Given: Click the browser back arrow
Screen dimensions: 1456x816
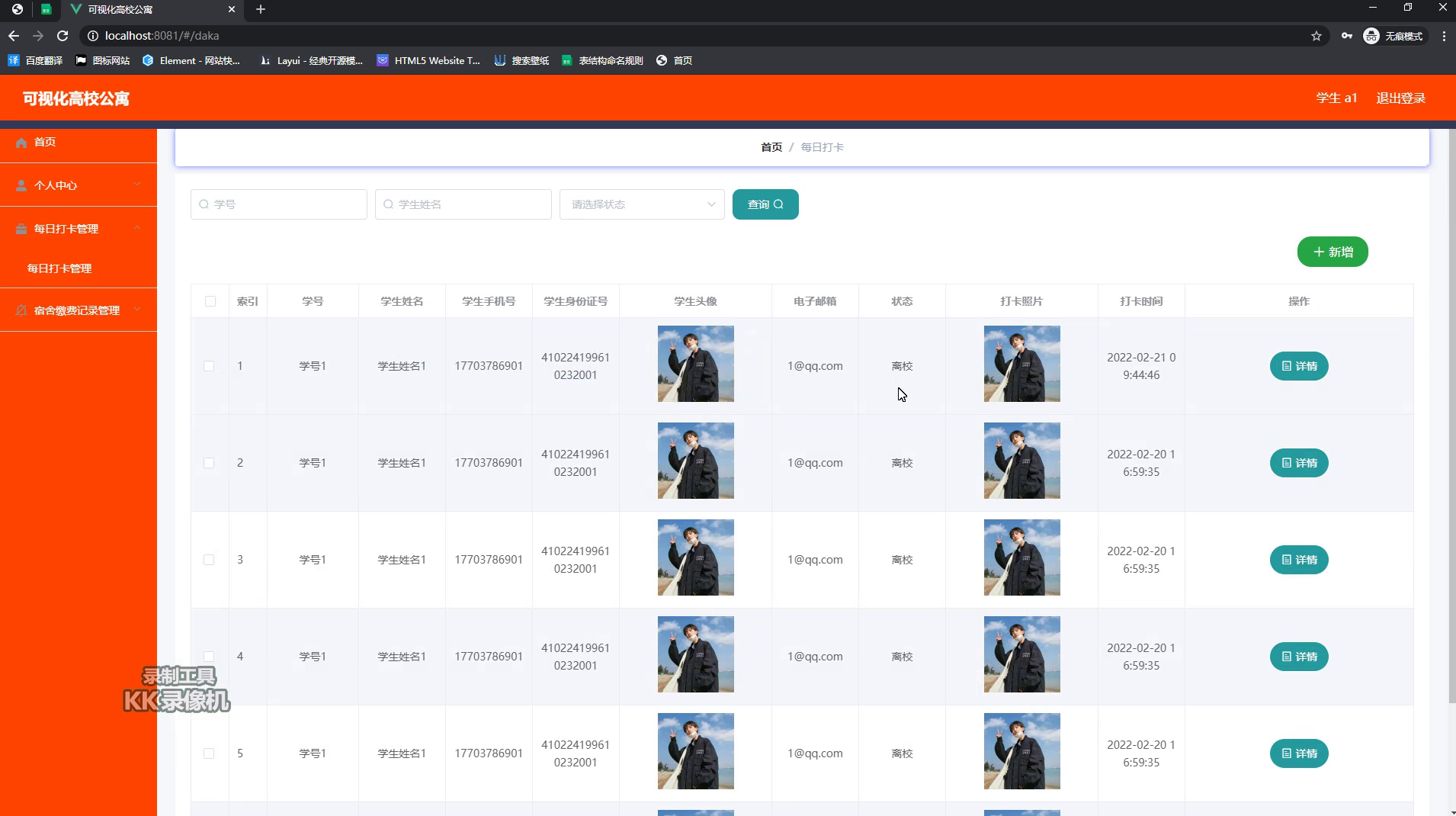Looking at the screenshot, I should point(14,36).
